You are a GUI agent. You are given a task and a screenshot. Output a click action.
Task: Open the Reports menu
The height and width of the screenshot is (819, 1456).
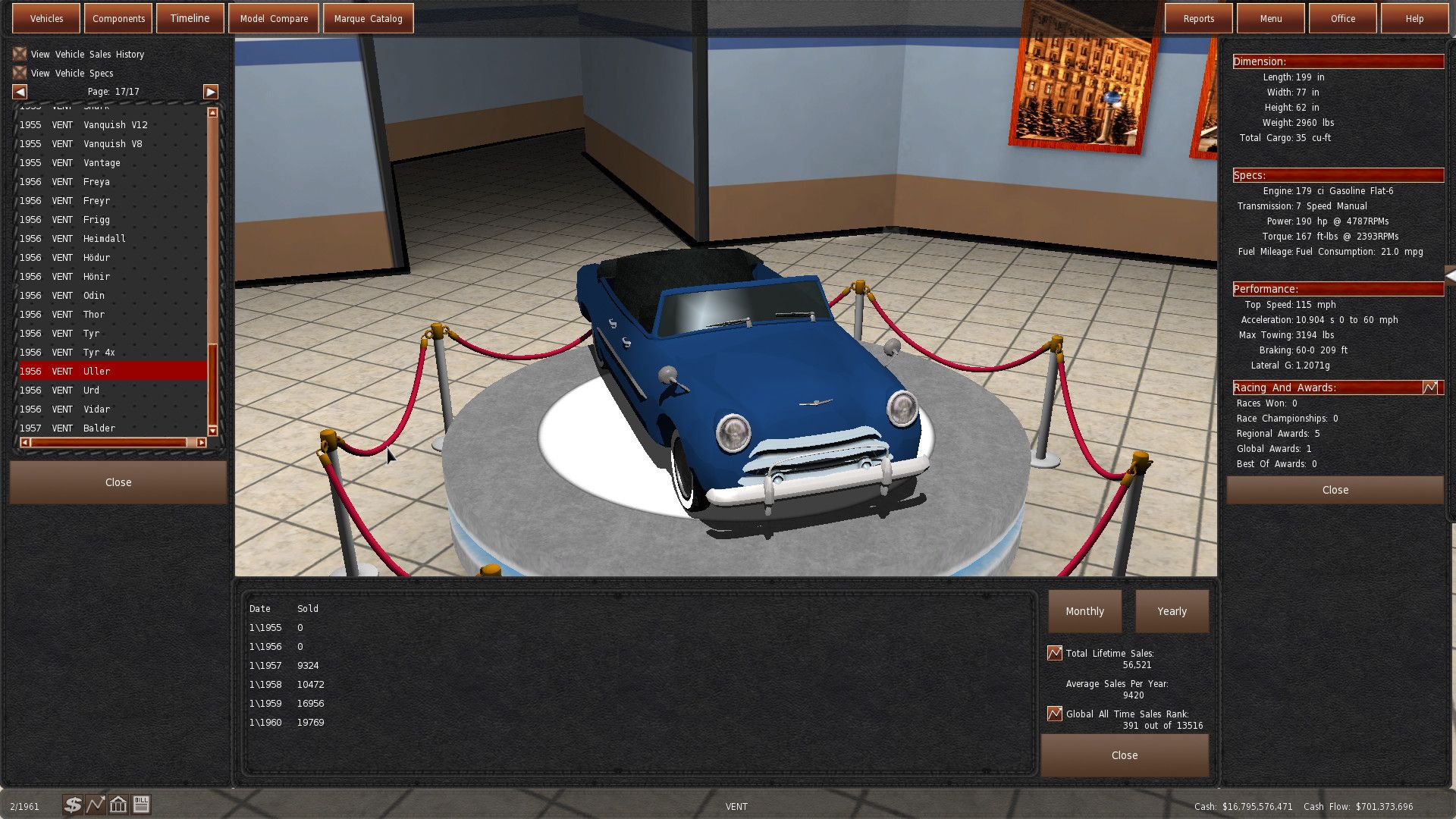pyautogui.click(x=1198, y=17)
